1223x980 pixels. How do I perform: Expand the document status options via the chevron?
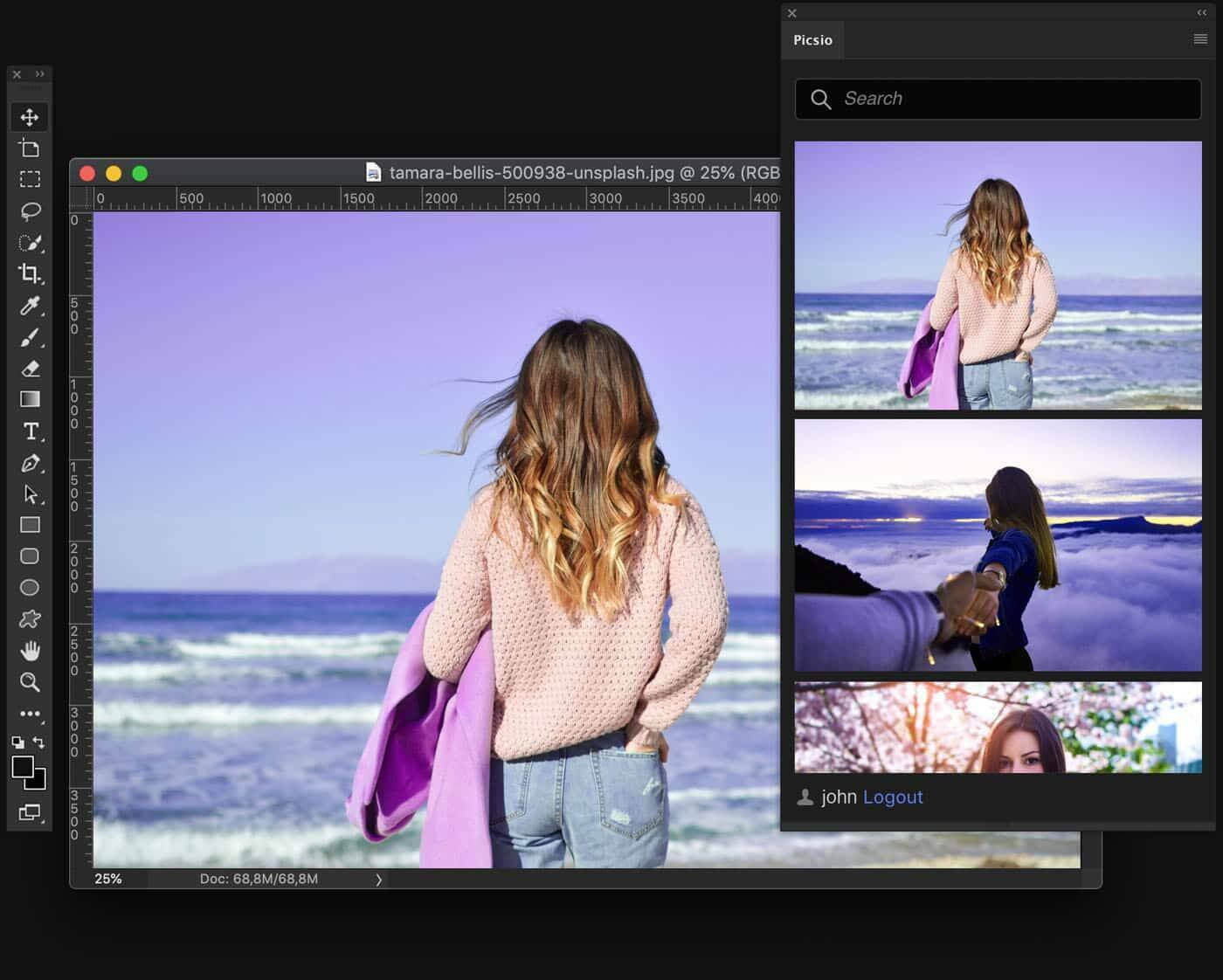click(379, 879)
